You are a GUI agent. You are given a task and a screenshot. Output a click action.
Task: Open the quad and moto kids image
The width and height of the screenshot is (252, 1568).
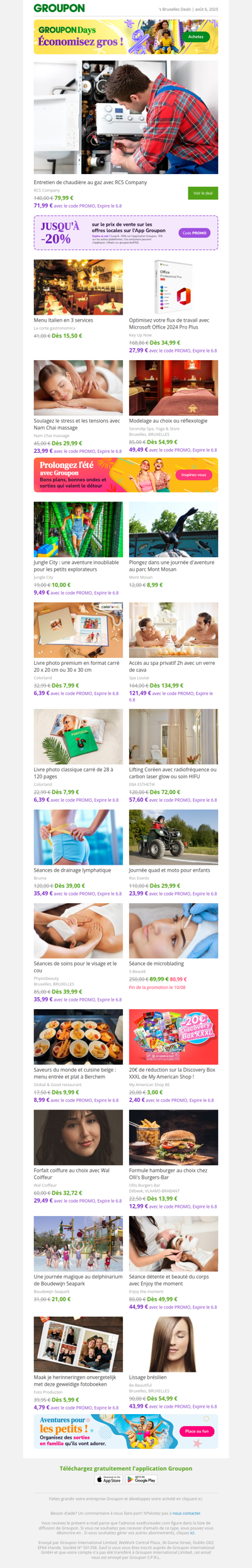(174, 837)
